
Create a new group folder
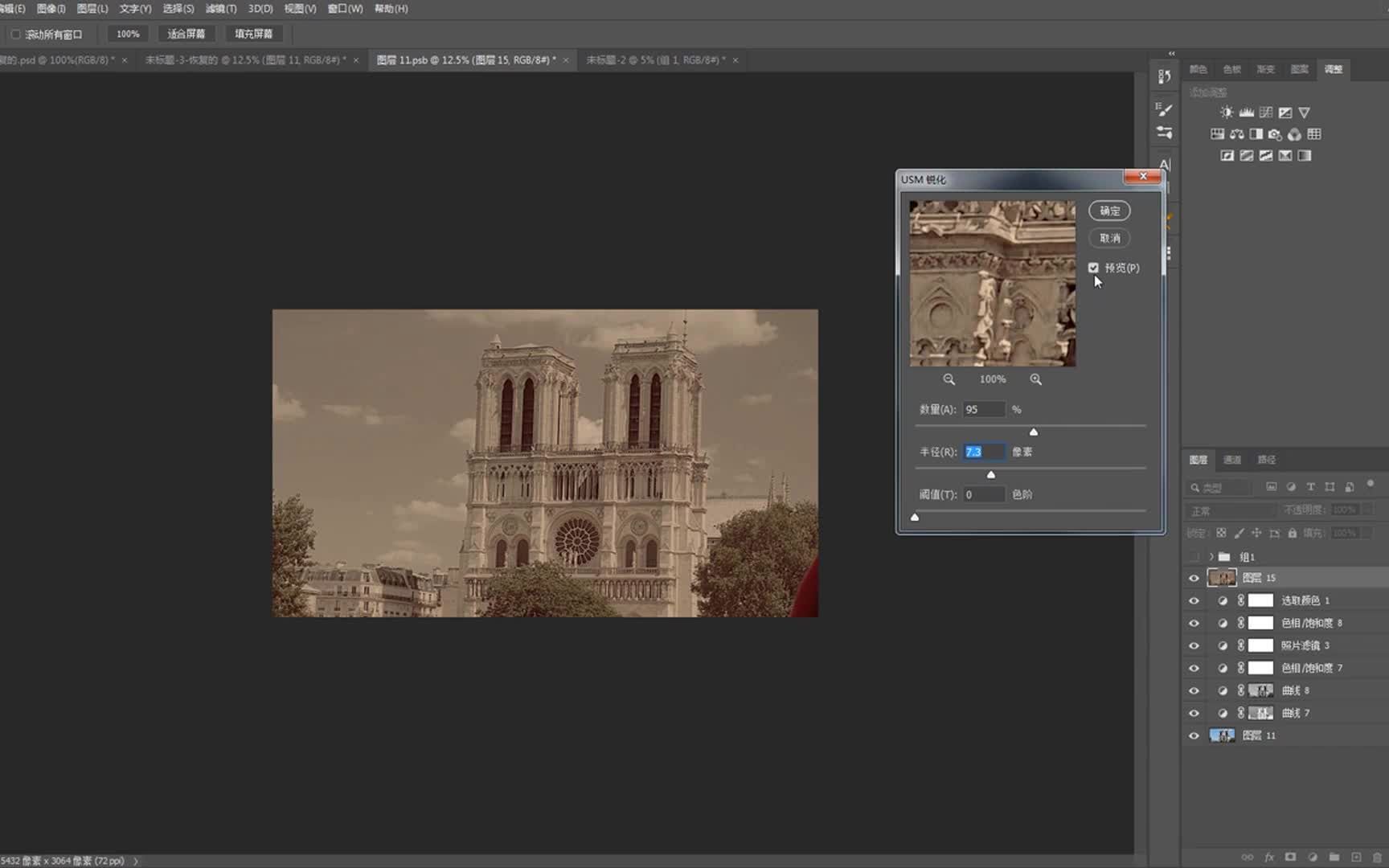(x=1334, y=857)
